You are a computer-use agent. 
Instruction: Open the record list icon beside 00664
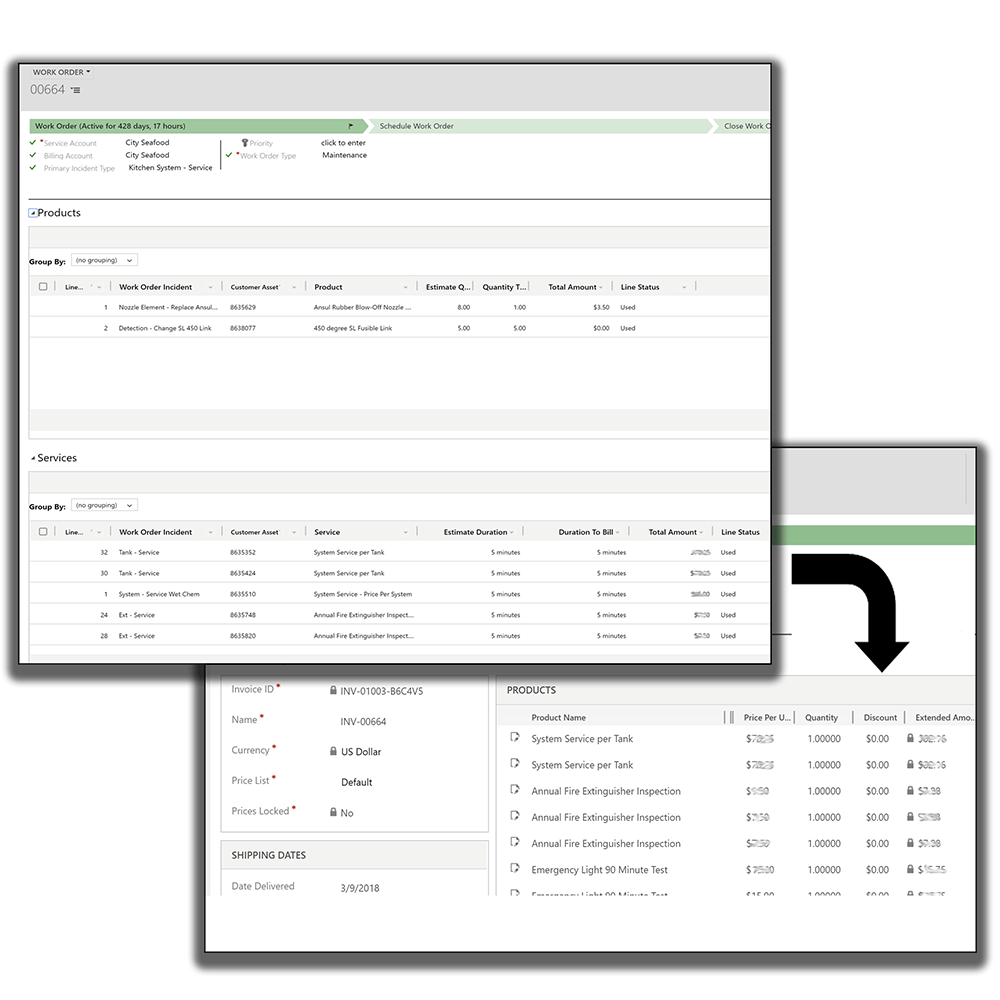(75, 91)
